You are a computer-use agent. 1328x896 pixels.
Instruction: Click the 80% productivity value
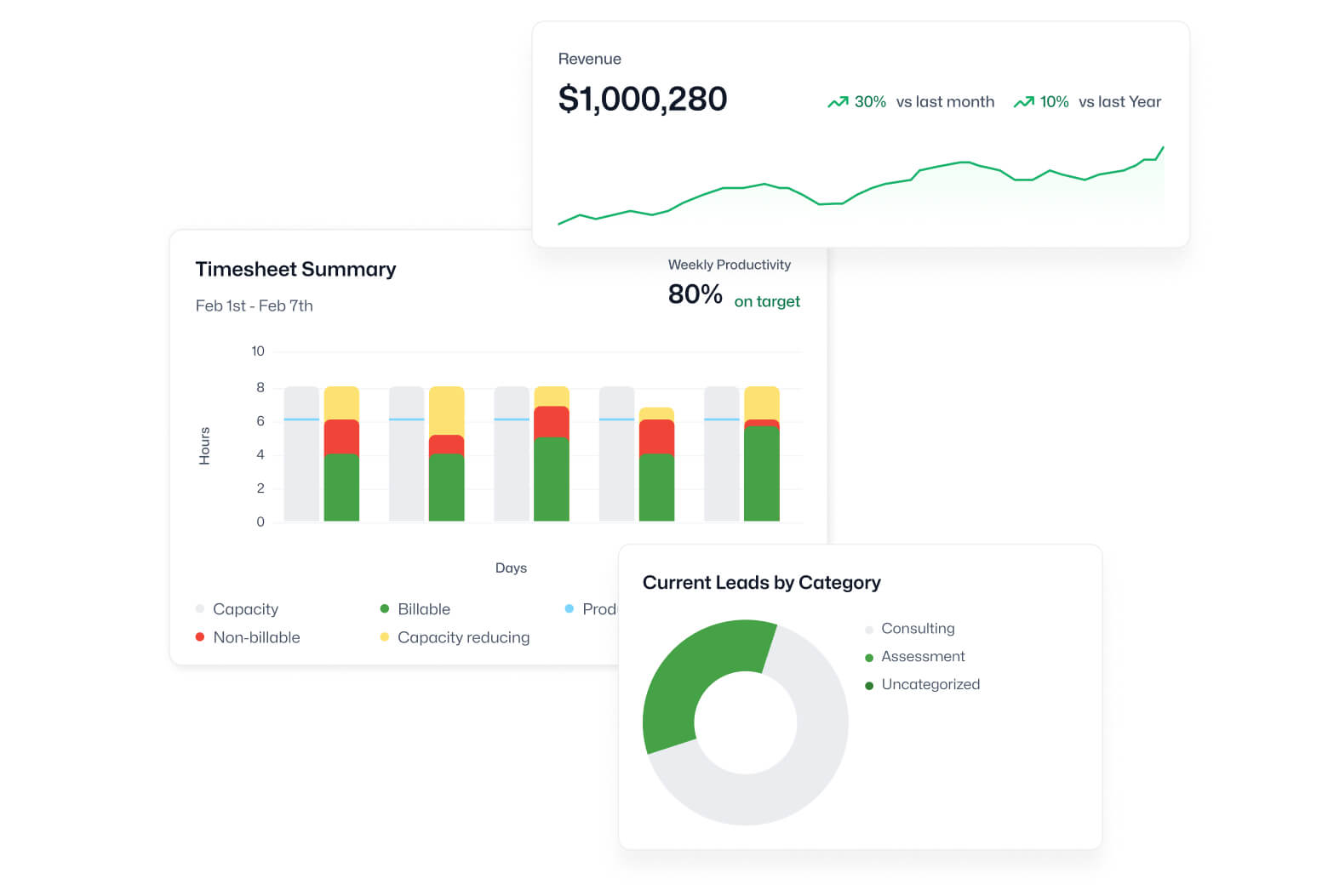695,294
